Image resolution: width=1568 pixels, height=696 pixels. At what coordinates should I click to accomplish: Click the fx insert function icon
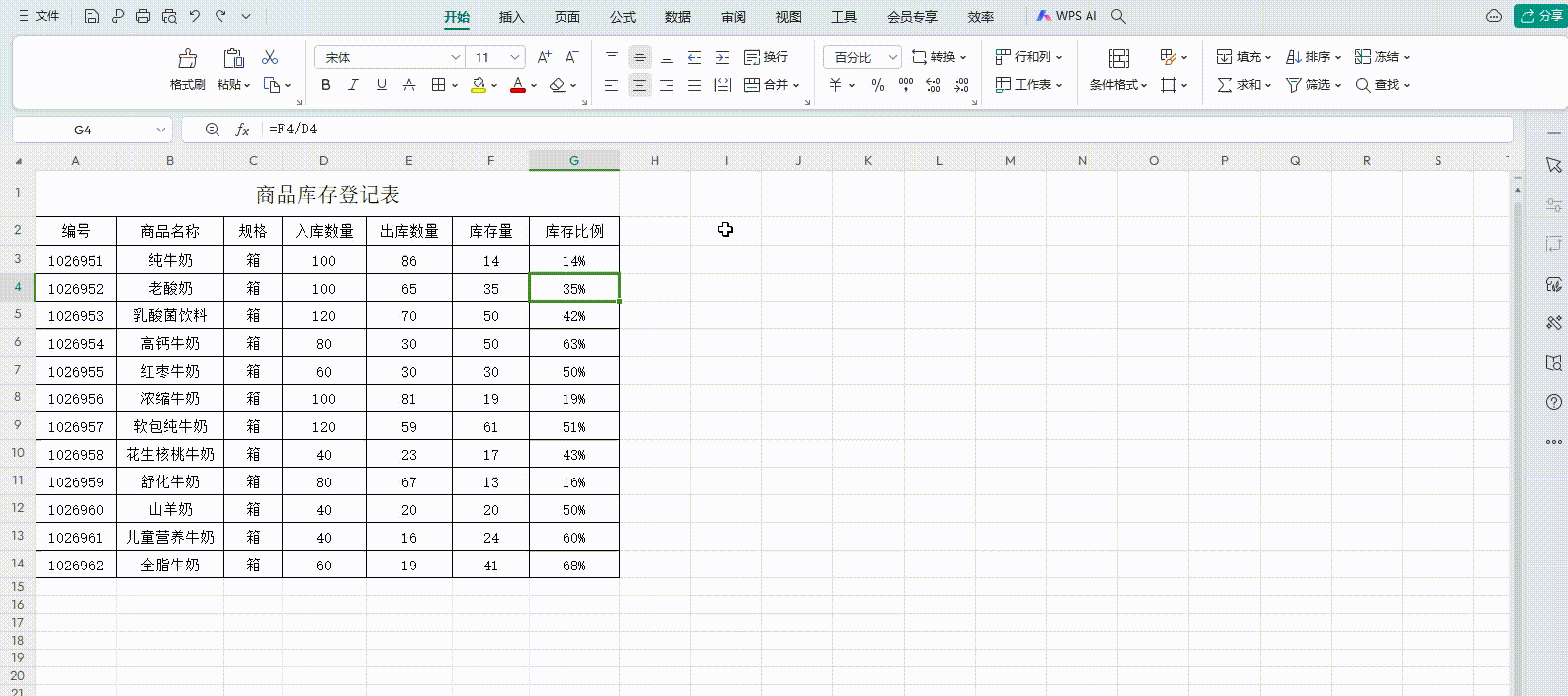[242, 130]
